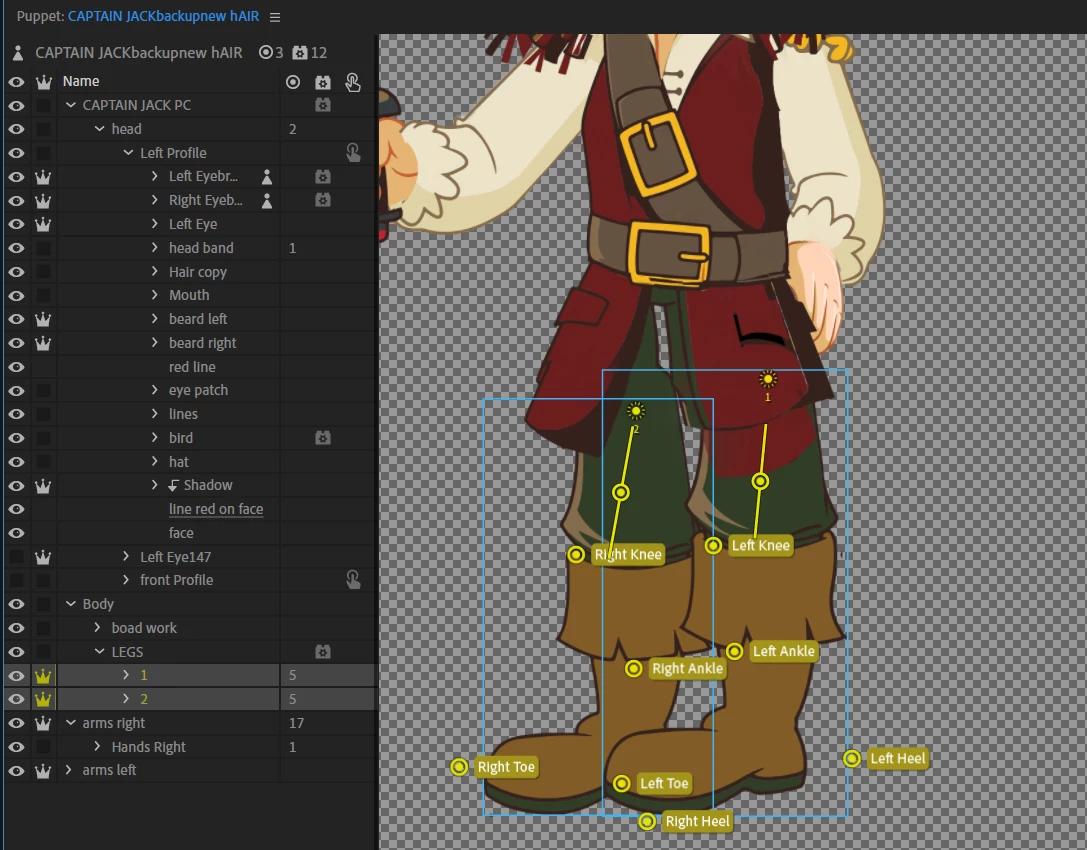The image size is (1087, 850).
Task: Select the Hands Right layer name
Action: [x=148, y=747]
